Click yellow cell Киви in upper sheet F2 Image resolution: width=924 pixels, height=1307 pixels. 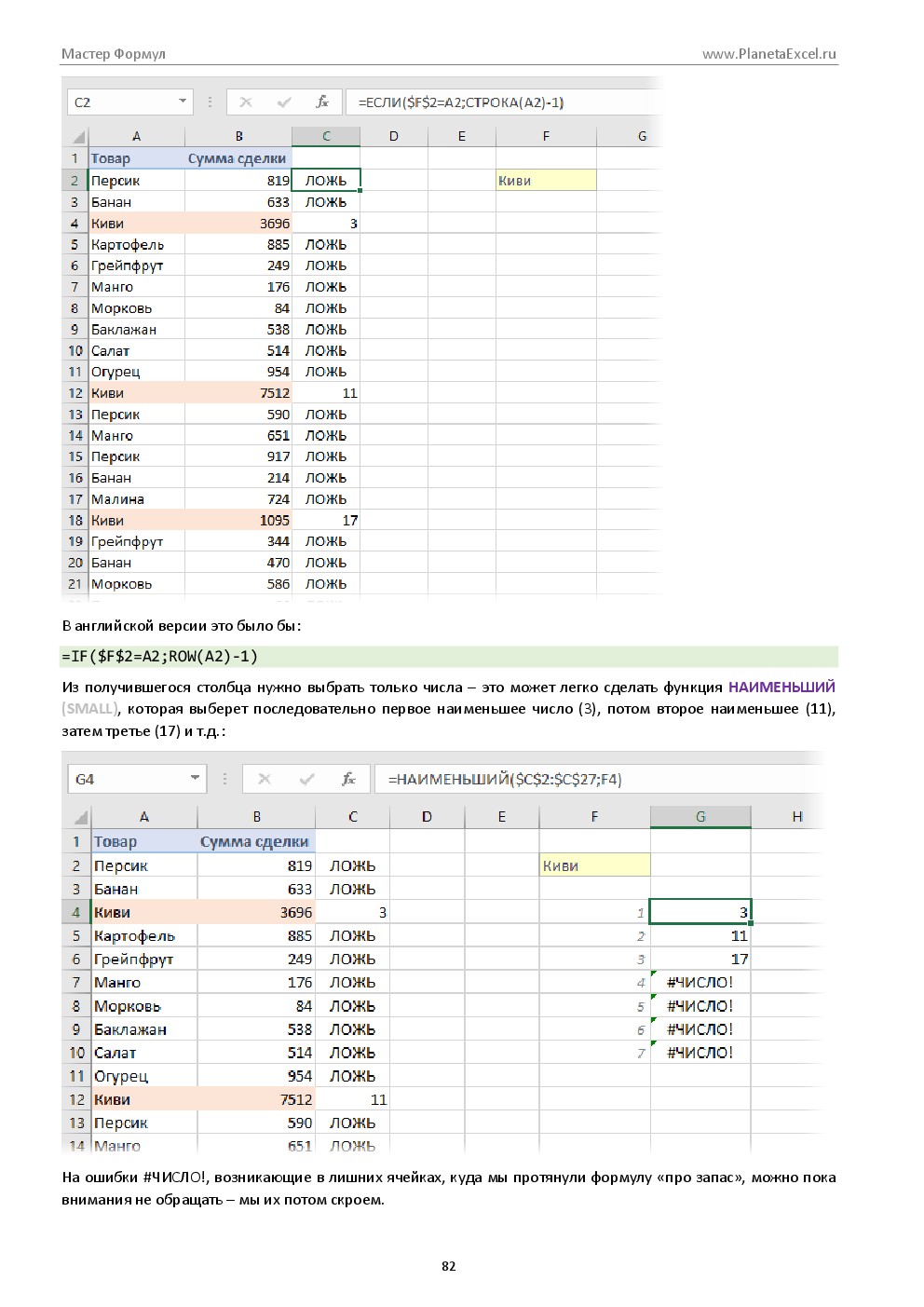[546, 181]
